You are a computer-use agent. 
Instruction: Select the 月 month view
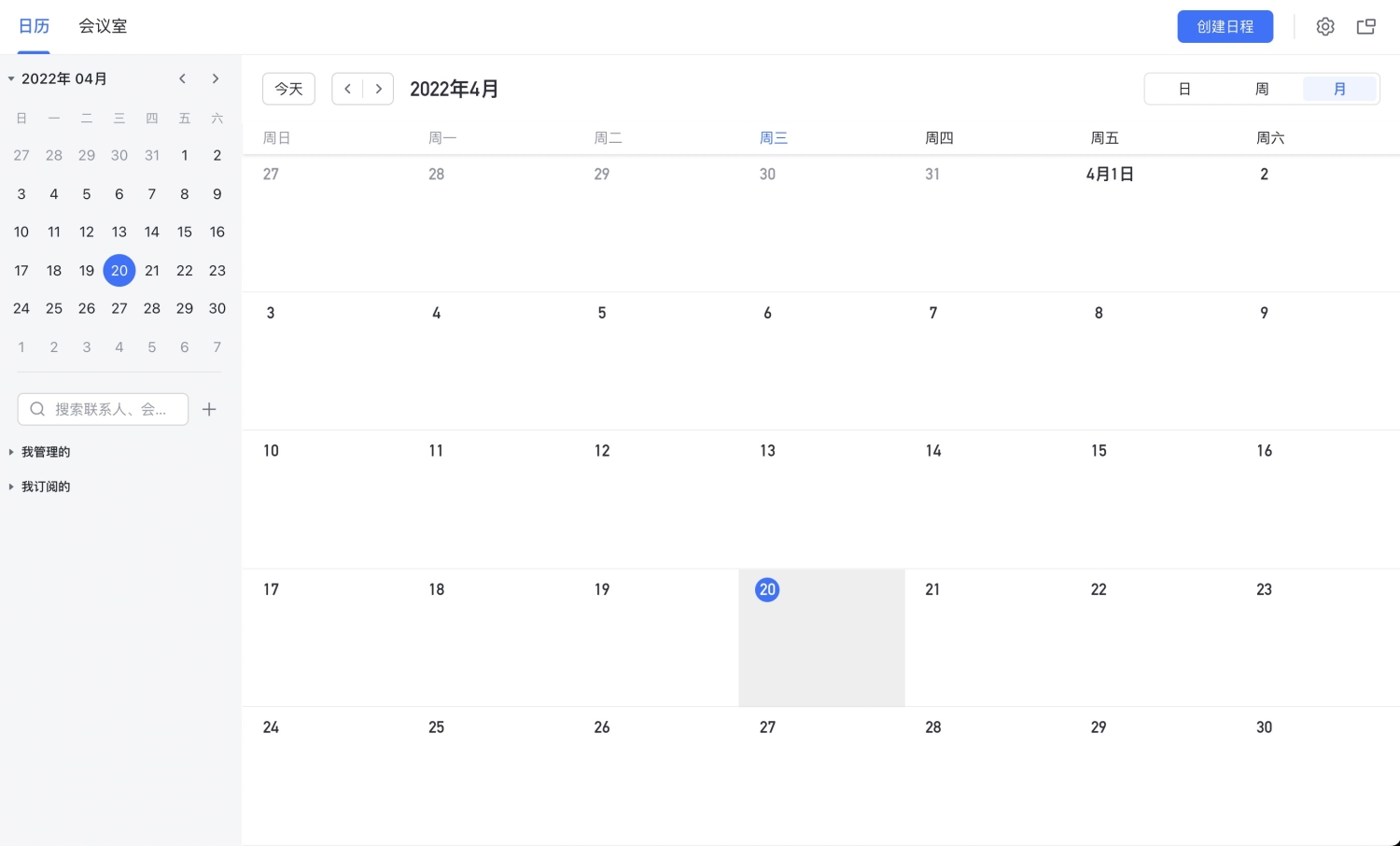pos(1339,89)
